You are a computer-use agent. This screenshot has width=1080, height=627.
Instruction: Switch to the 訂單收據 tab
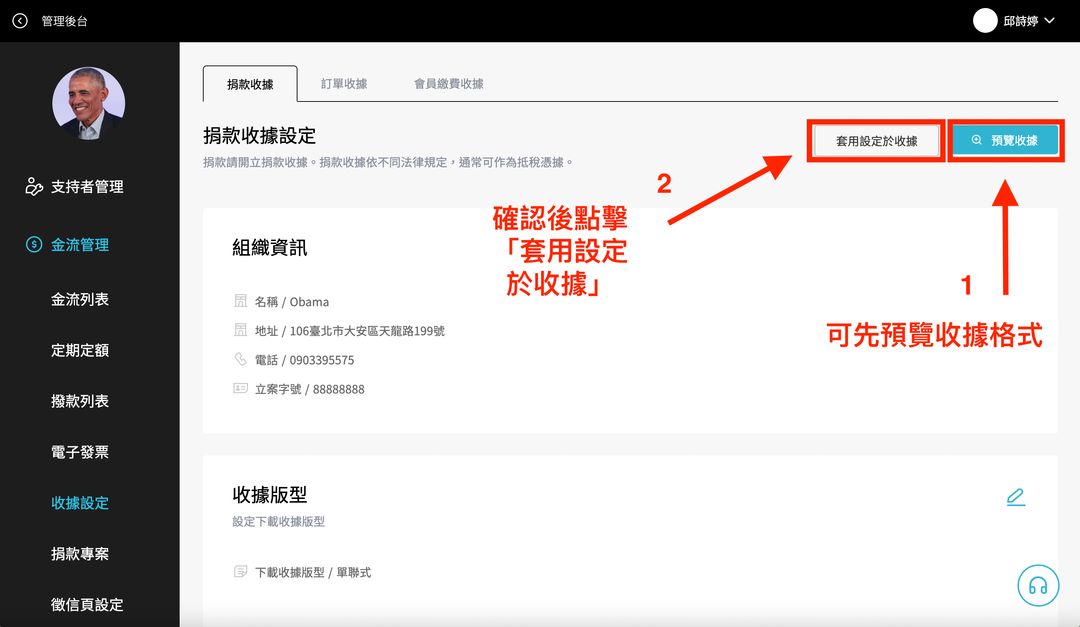click(344, 84)
